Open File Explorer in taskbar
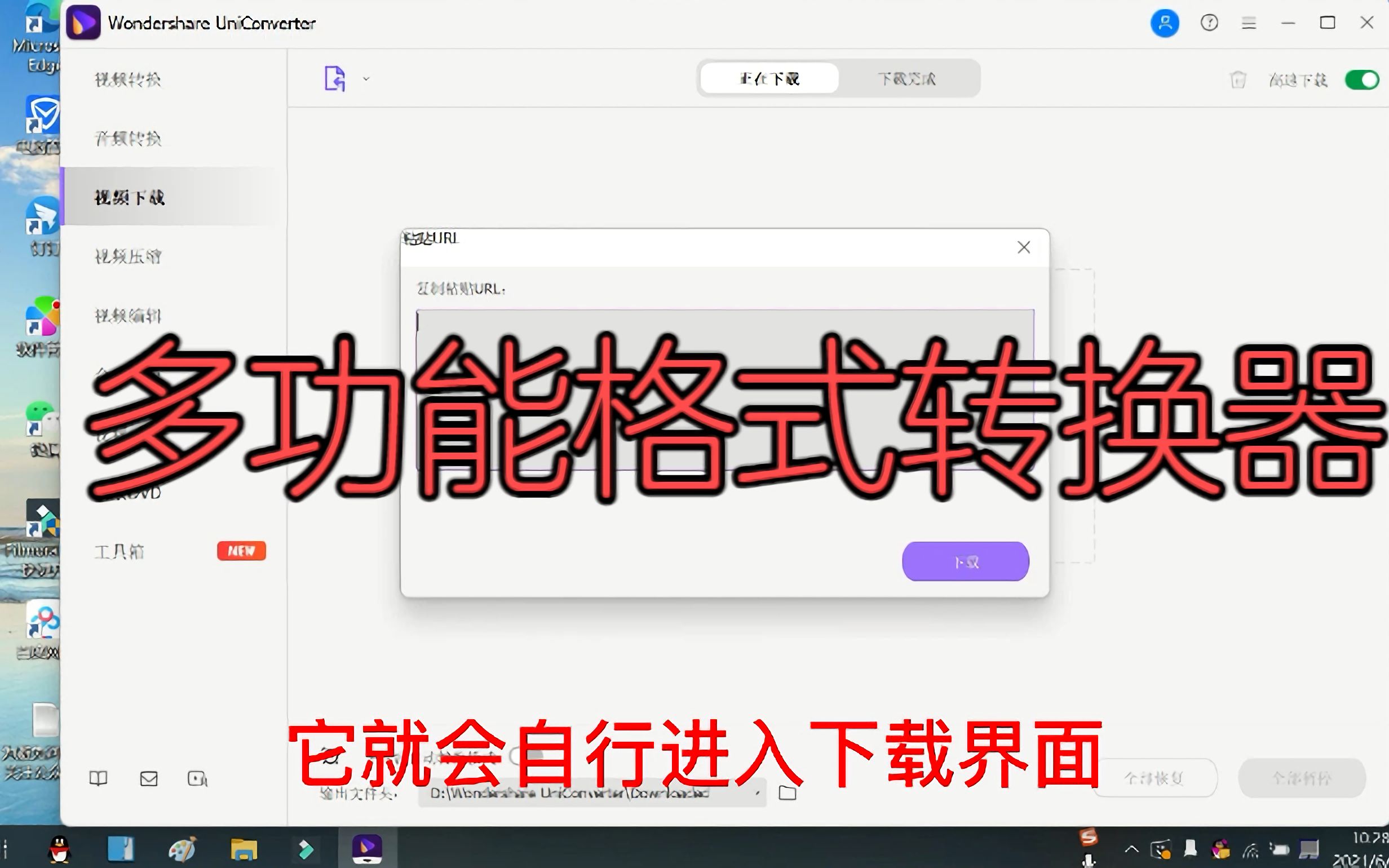This screenshot has width=1389, height=868. (x=244, y=849)
